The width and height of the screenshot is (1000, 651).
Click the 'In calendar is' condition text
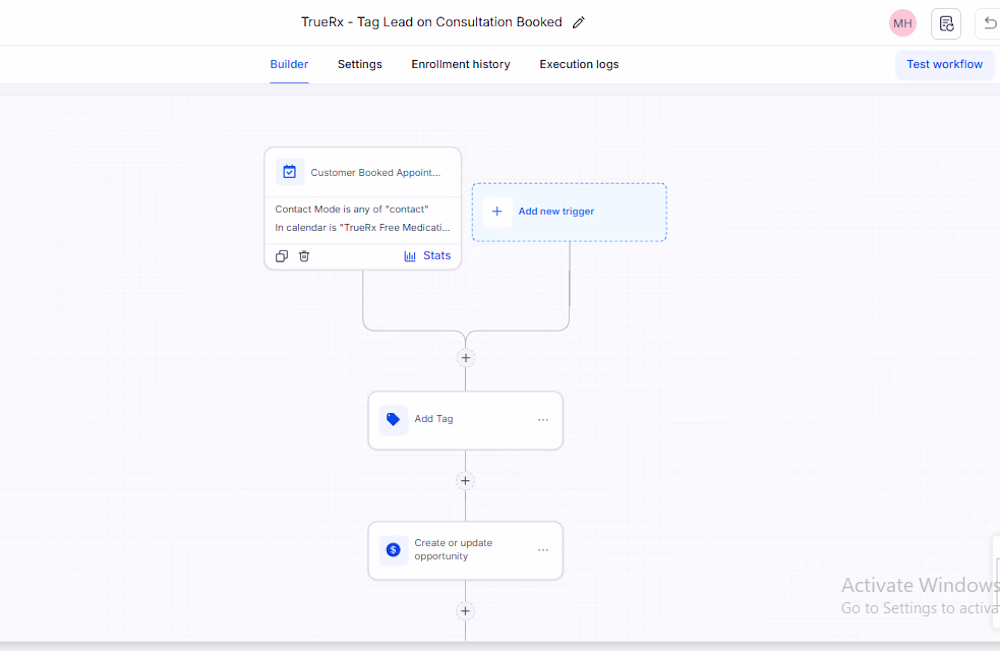click(x=363, y=228)
